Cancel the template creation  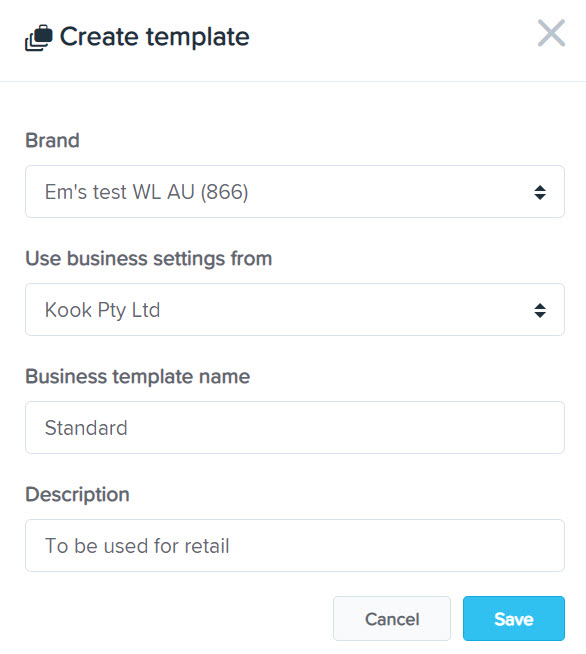click(x=392, y=619)
